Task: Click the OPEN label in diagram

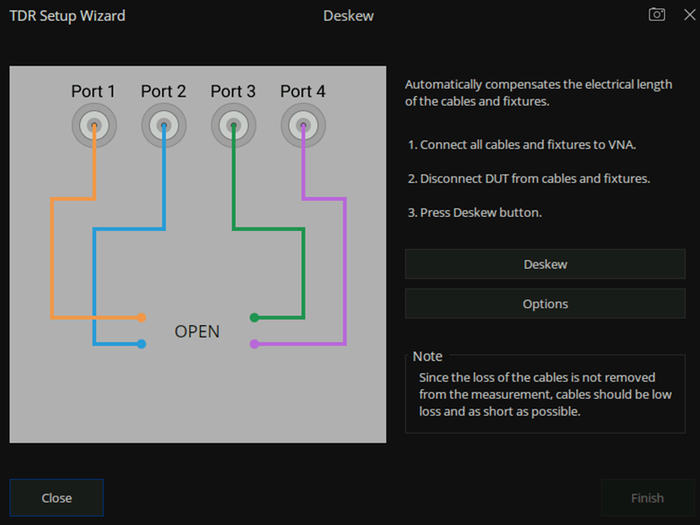Action: (197, 332)
